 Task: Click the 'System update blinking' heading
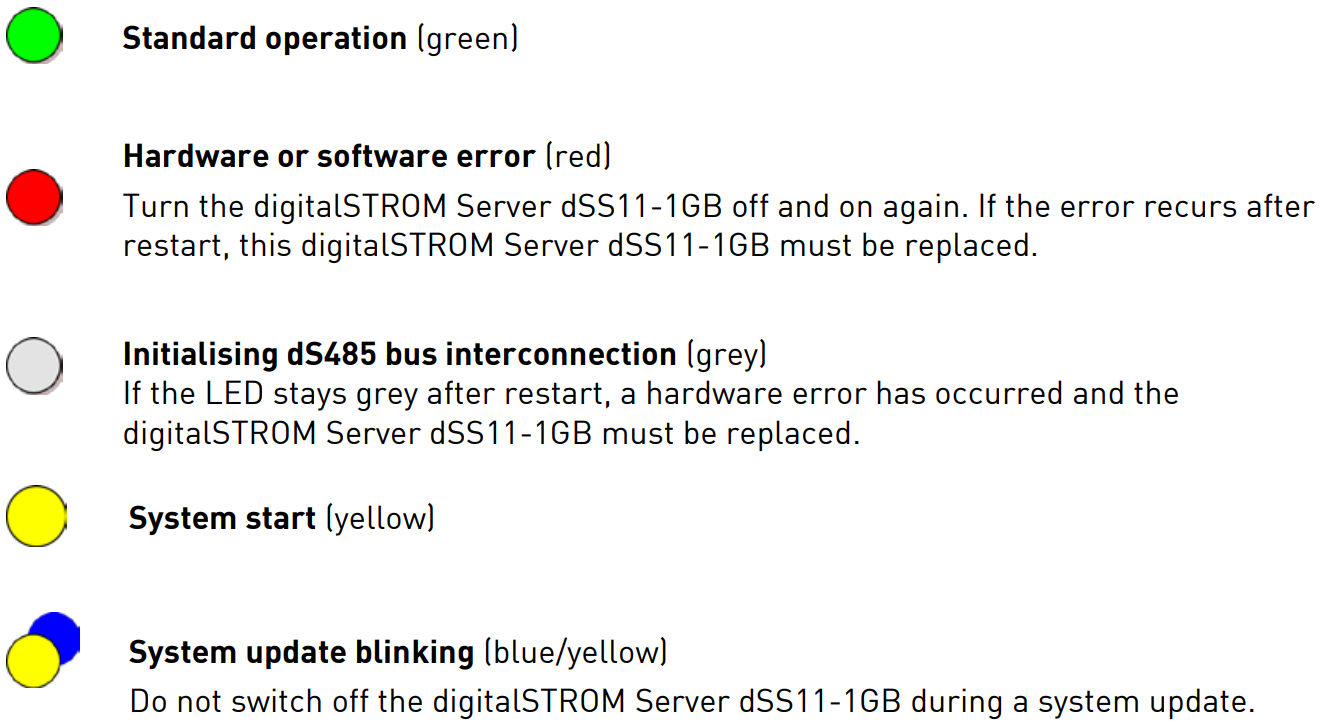point(301,653)
